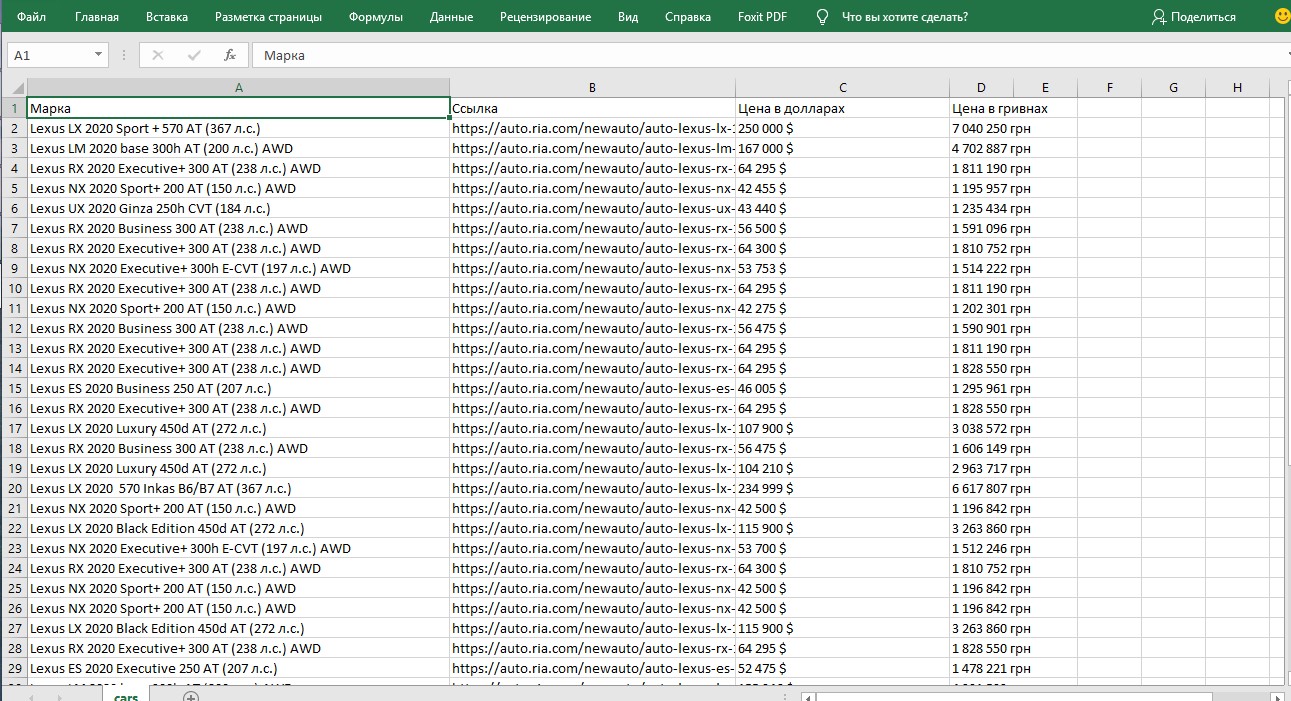Click the Share person icon
This screenshot has height=701, width=1291.
point(1158,17)
